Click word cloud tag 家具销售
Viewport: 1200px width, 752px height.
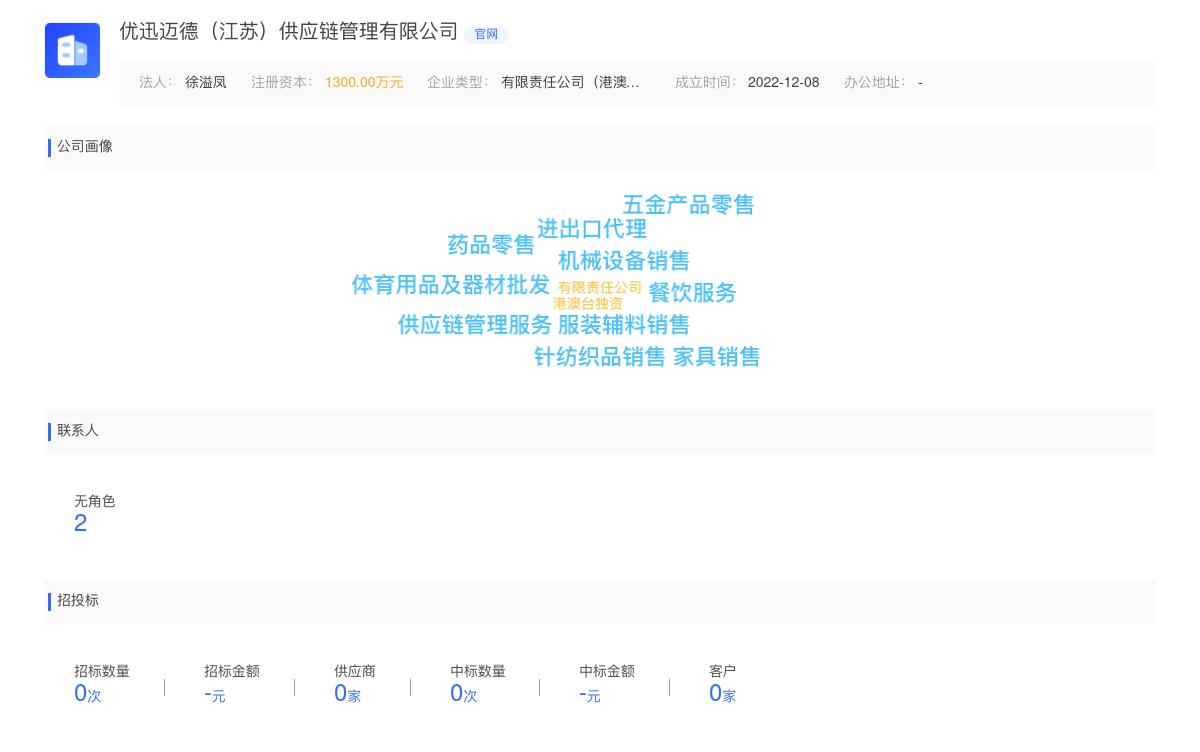click(717, 357)
